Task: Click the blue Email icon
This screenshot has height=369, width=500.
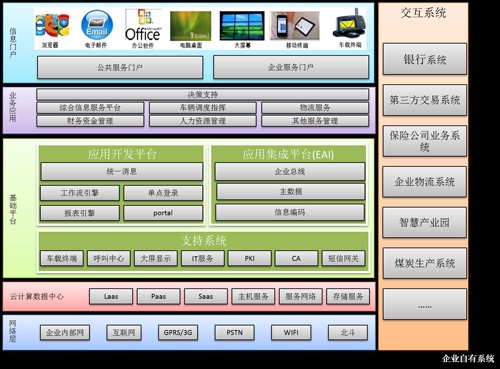Action: [97, 25]
